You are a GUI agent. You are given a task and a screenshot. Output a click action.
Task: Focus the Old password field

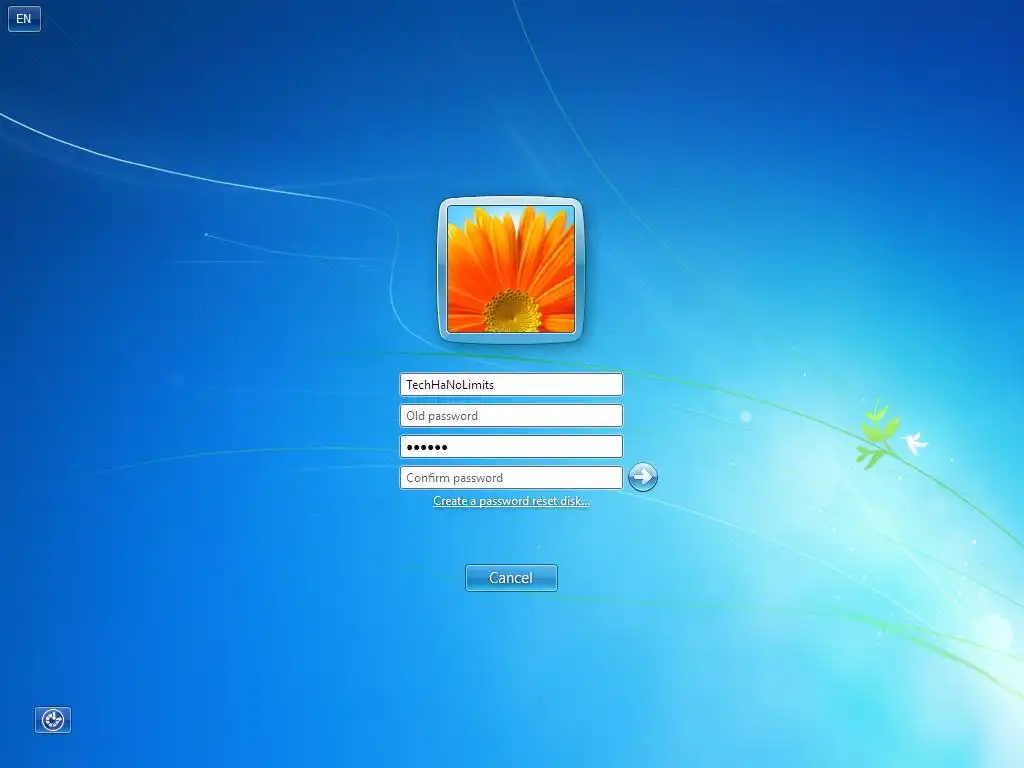point(511,416)
